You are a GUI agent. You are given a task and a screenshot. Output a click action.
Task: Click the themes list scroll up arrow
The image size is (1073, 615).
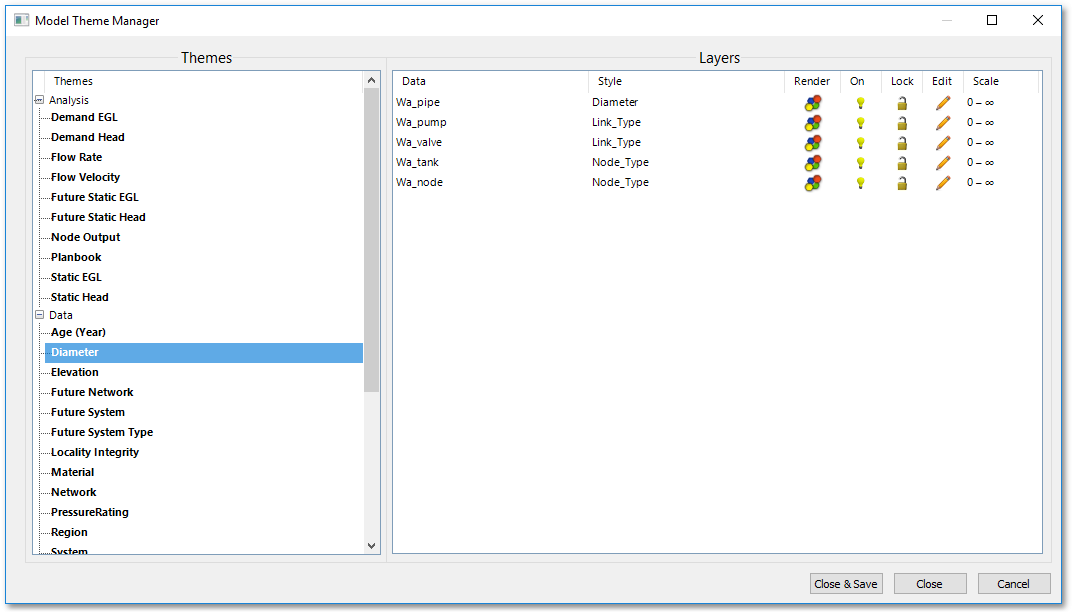click(372, 80)
